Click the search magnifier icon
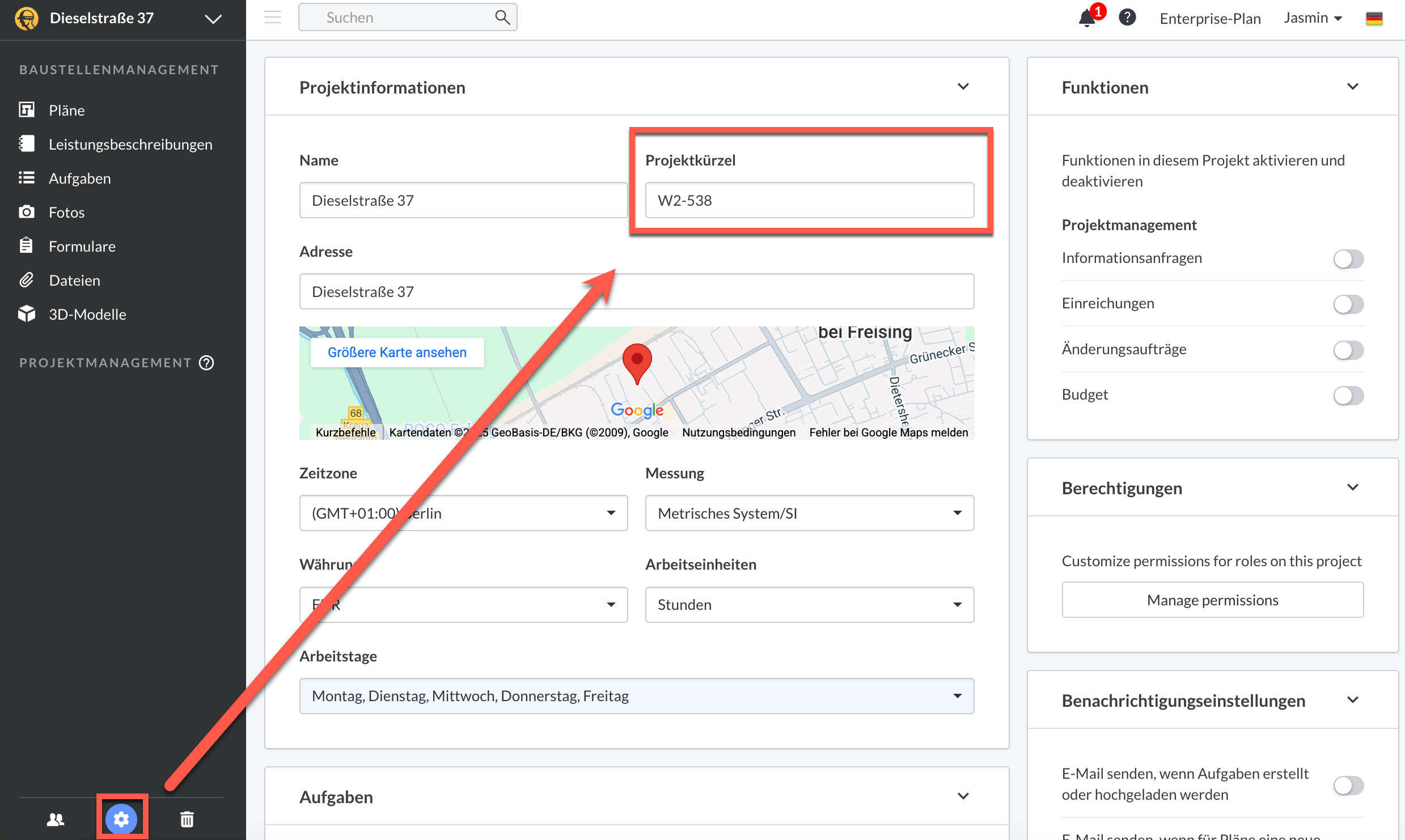The width and height of the screenshot is (1405, 840). point(502,18)
